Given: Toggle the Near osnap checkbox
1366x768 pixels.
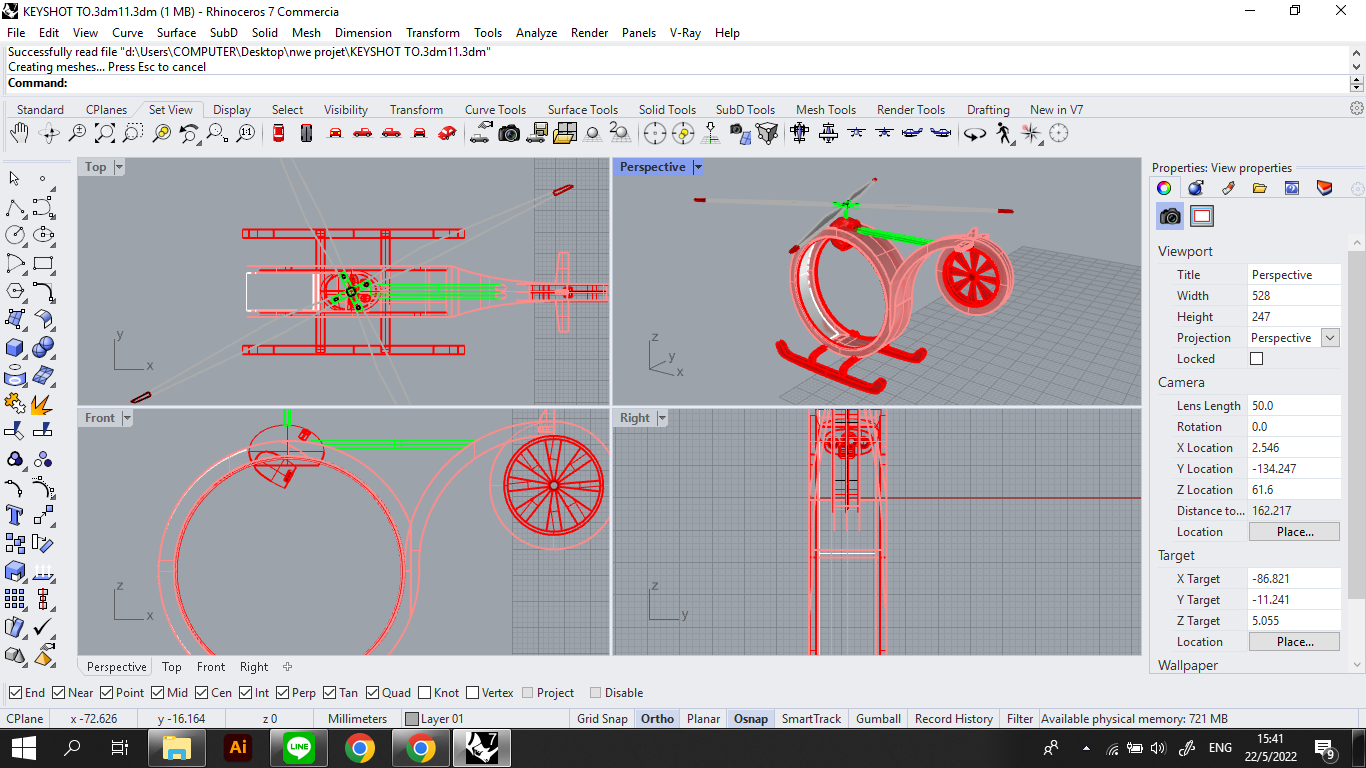Looking at the screenshot, I should tap(58, 693).
